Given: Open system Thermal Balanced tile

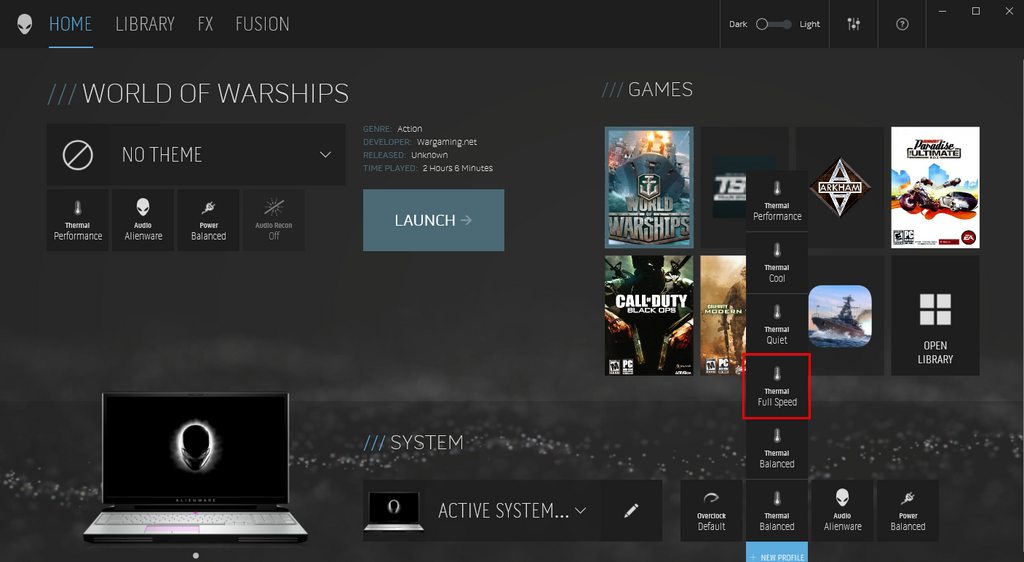Looking at the screenshot, I should coord(777,510).
